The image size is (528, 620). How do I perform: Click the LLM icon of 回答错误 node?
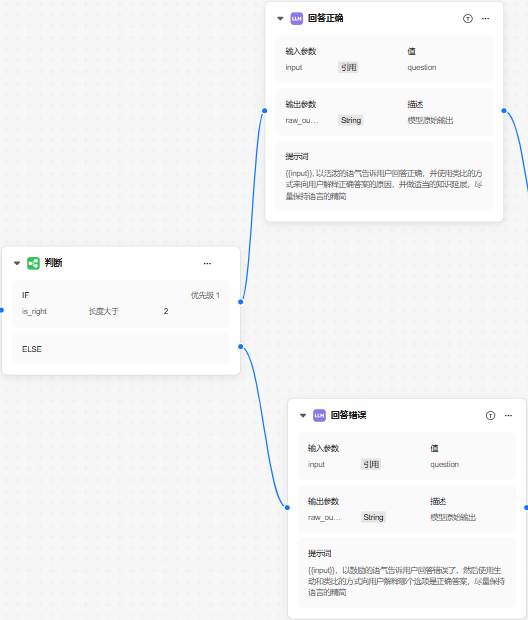tap(319, 416)
